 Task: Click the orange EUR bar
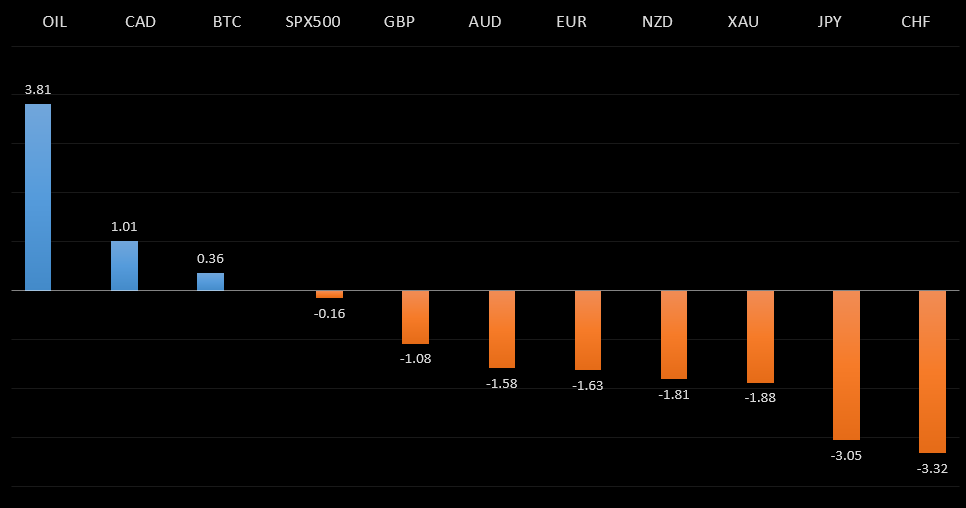pos(588,330)
